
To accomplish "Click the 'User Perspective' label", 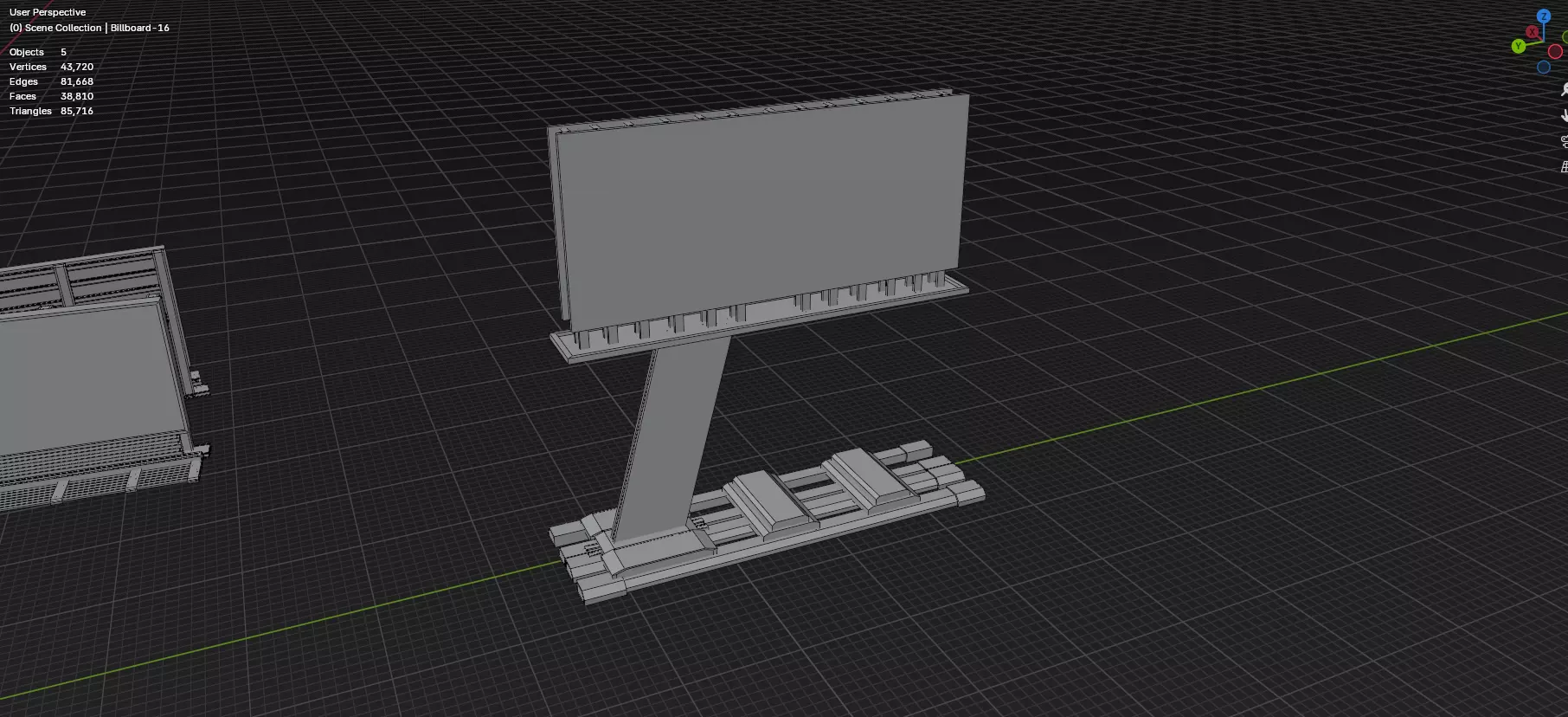I will pyautogui.click(x=48, y=12).
